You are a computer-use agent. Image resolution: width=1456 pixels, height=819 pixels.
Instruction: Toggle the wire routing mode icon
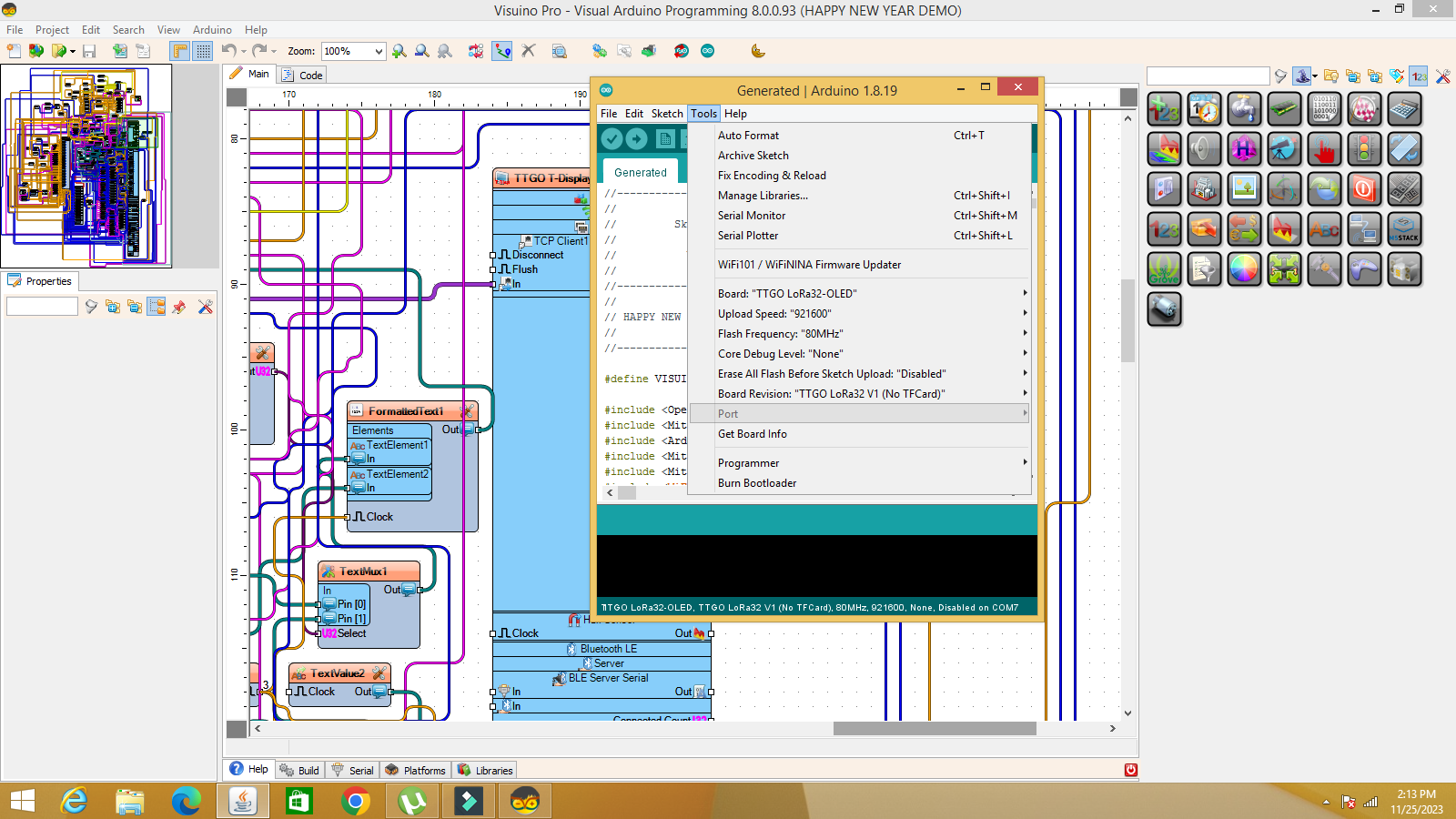coord(501,51)
